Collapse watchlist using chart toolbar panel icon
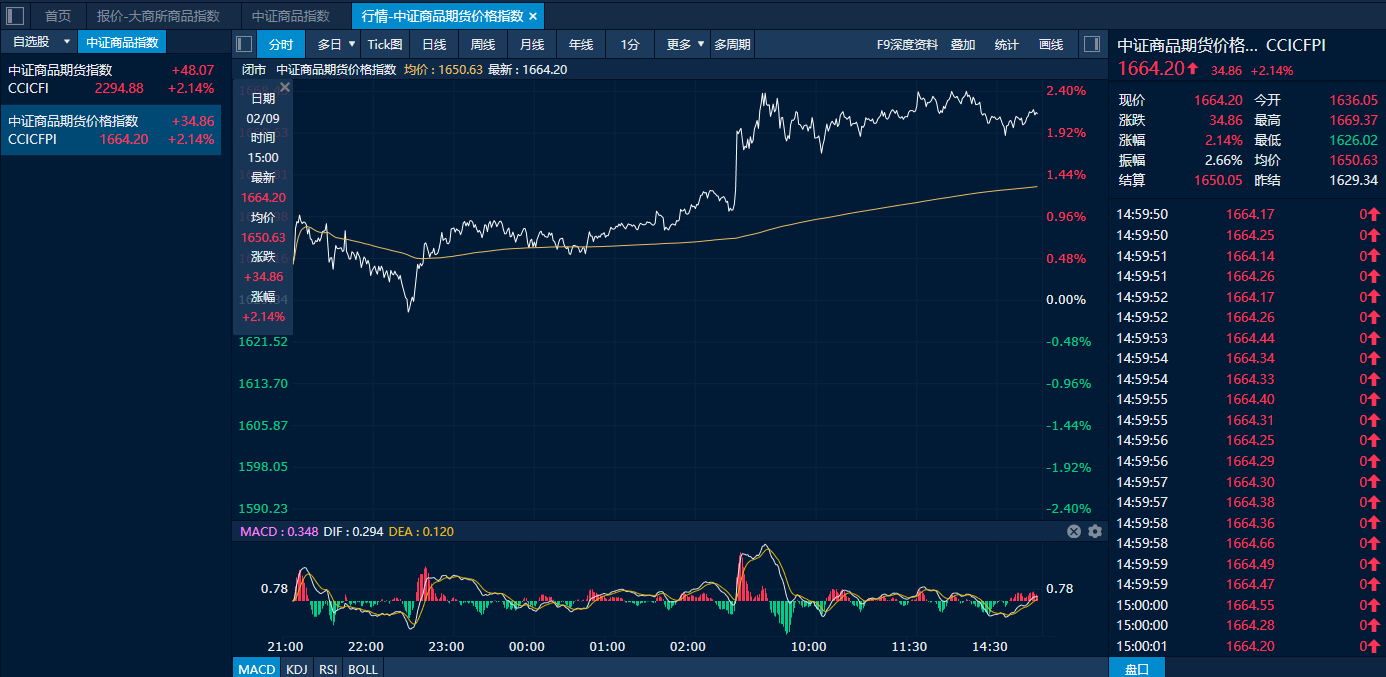1386x677 pixels. [x=243, y=44]
